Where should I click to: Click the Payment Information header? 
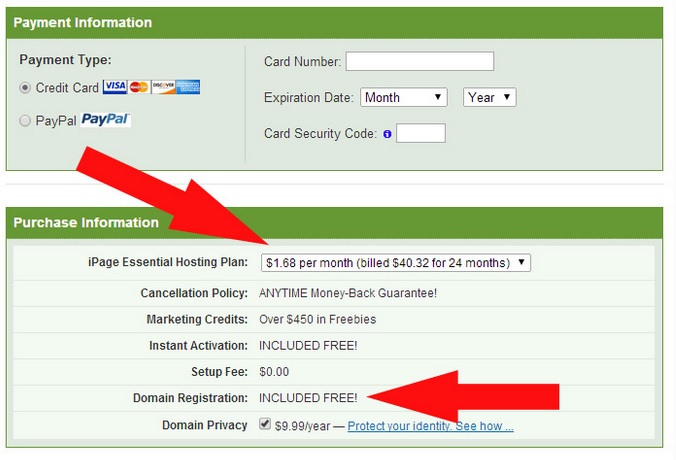[x=83, y=22]
